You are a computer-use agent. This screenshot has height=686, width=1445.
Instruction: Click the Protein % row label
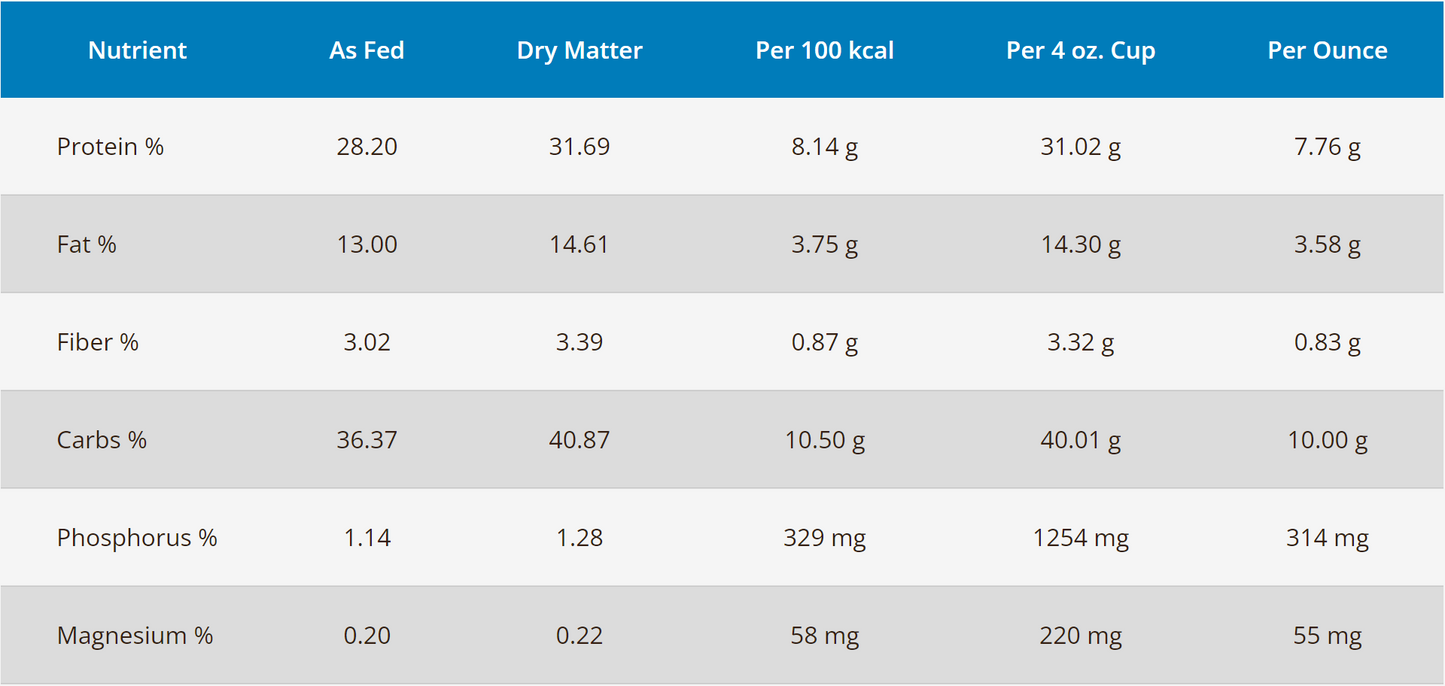click(110, 147)
